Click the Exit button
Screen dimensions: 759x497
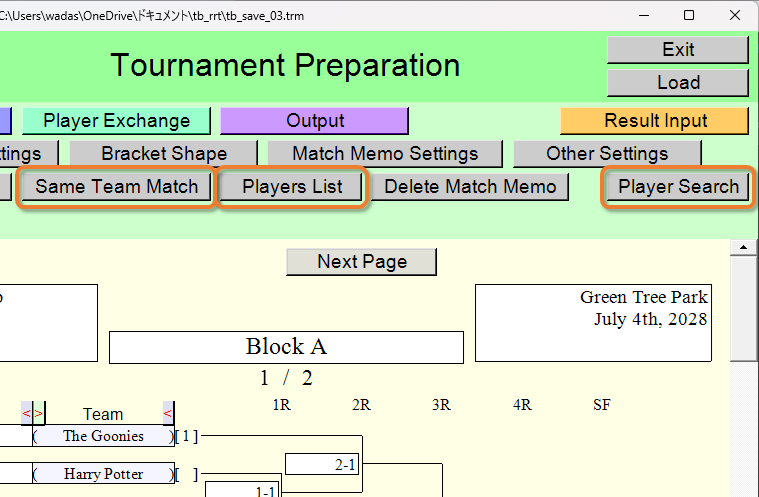click(678, 50)
